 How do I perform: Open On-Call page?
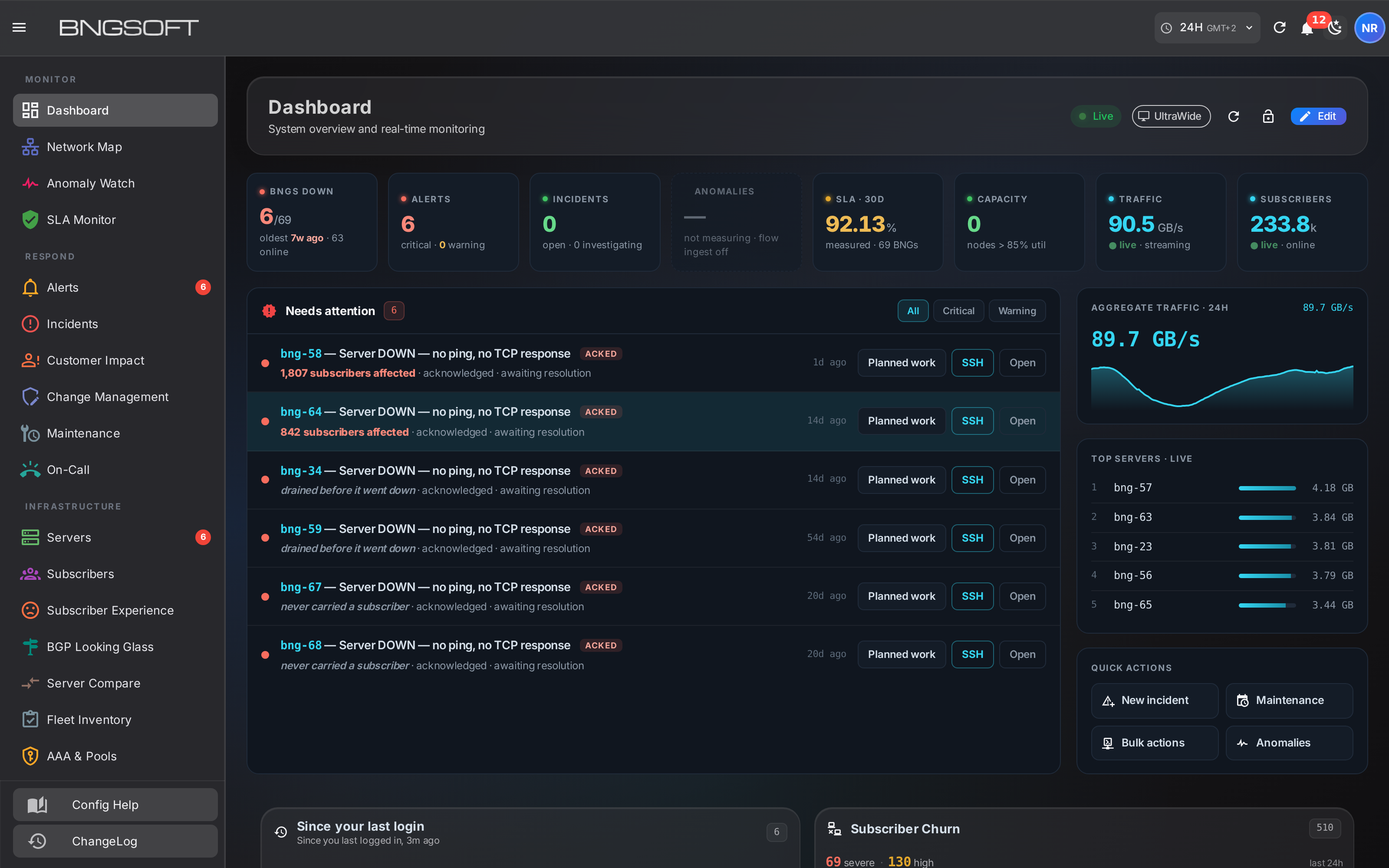pyautogui.click(x=115, y=470)
